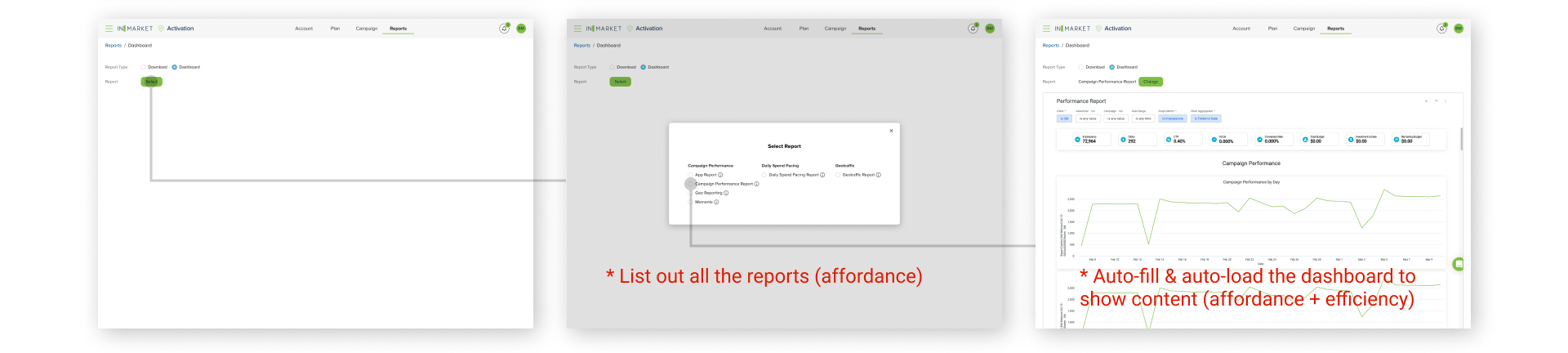Click the Conversion Rate card icon
Viewport: 1568px width, 353px height.
[1260, 140]
